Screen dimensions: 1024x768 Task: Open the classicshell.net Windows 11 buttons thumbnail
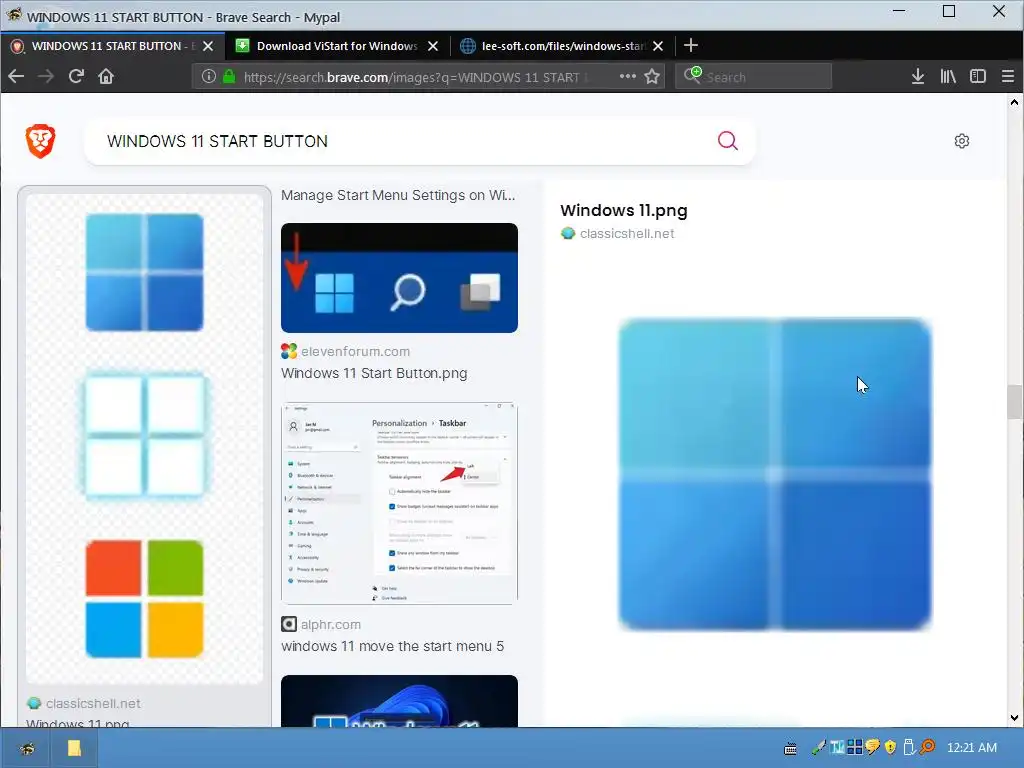pyautogui.click(x=144, y=438)
